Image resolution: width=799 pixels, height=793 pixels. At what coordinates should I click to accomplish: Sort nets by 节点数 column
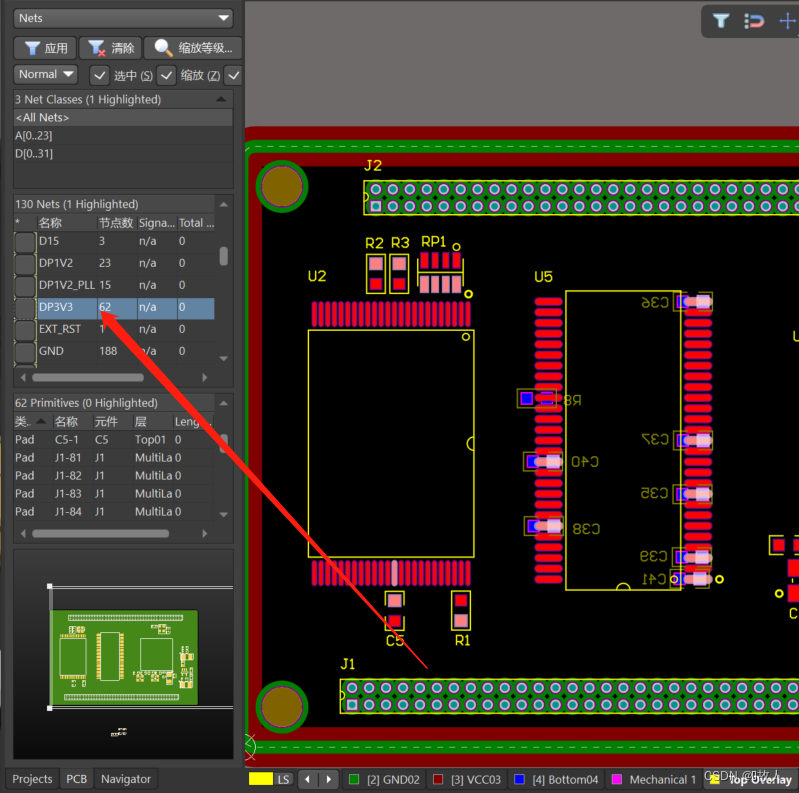117,223
